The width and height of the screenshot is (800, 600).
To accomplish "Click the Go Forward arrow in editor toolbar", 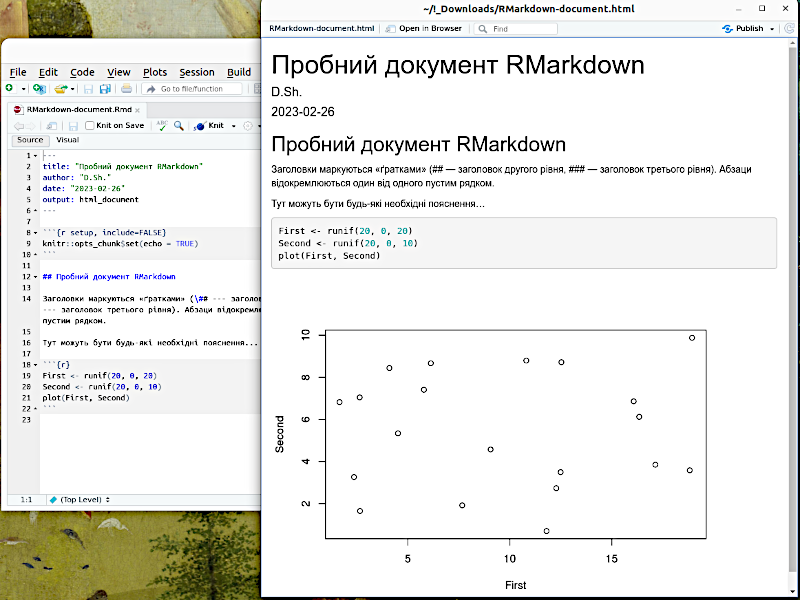I will point(31,126).
